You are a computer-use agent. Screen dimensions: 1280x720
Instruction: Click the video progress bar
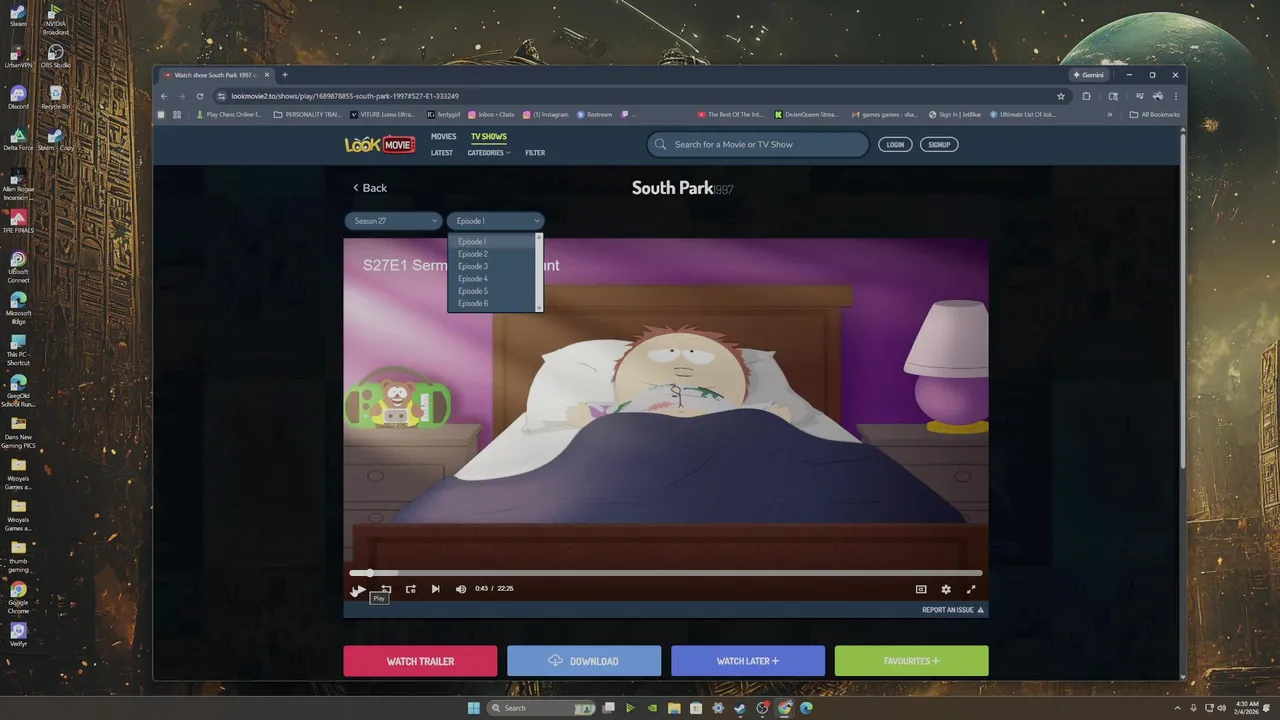[666, 573]
